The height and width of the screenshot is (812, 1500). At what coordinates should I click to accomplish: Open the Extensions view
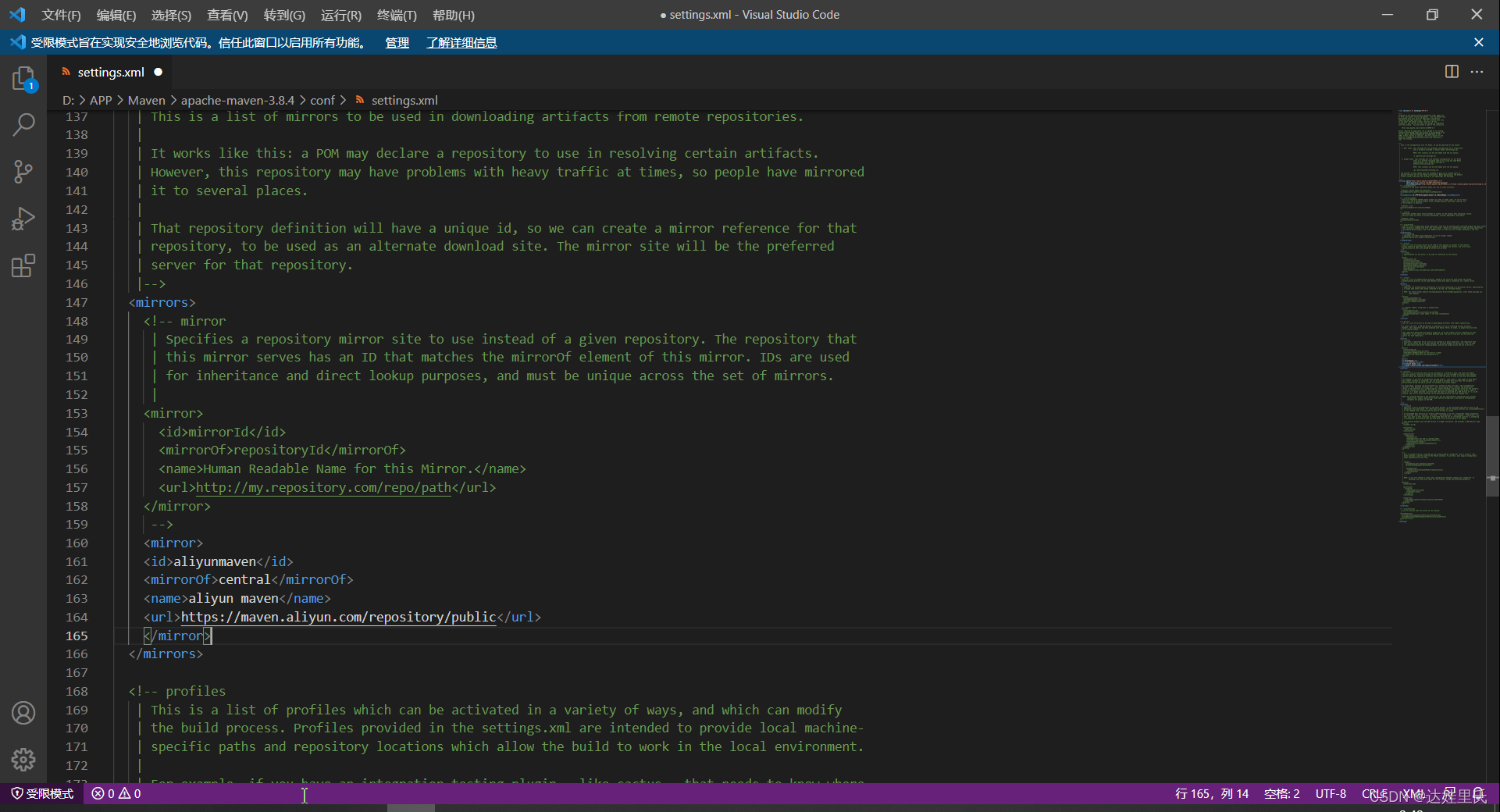[x=23, y=265]
